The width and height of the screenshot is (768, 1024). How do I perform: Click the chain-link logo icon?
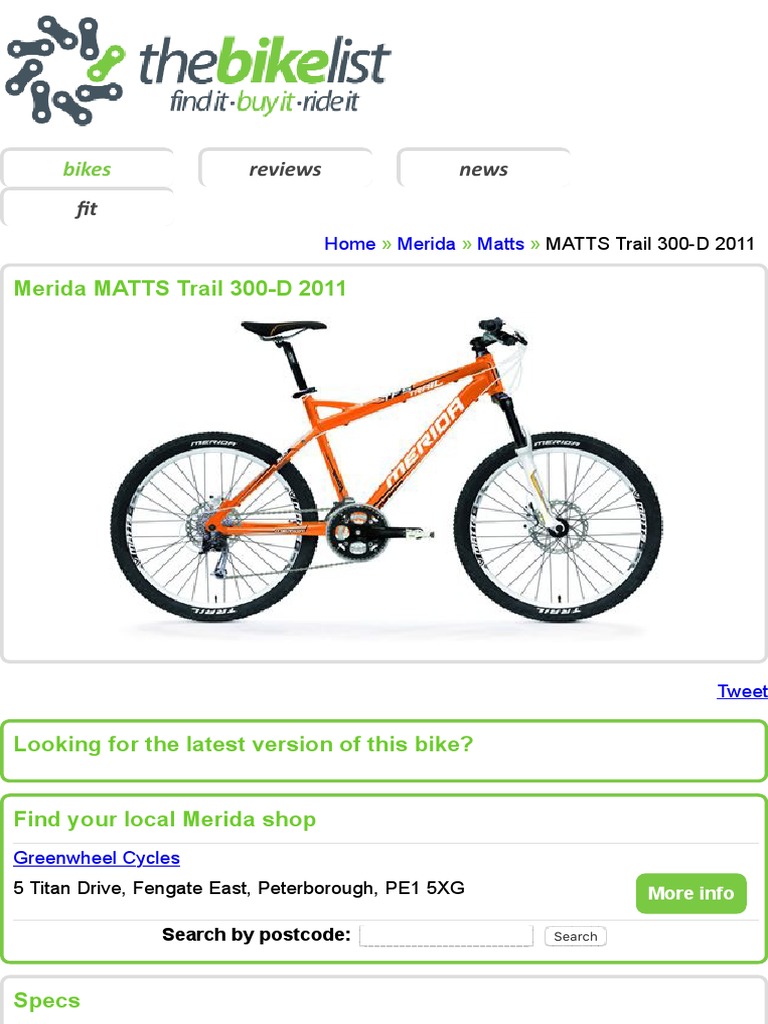coord(65,71)
